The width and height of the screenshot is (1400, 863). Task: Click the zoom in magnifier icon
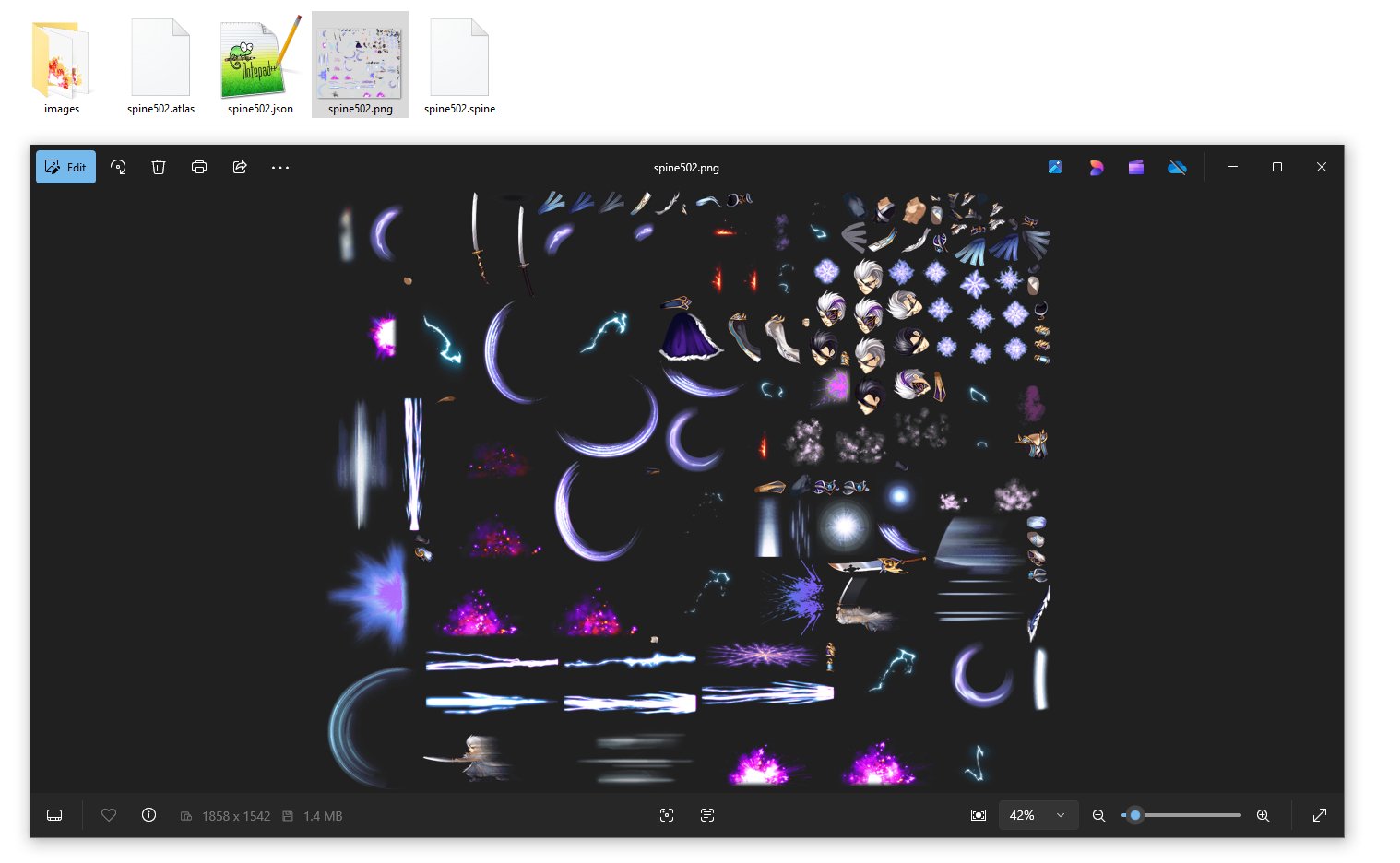tap(1264, 815)
